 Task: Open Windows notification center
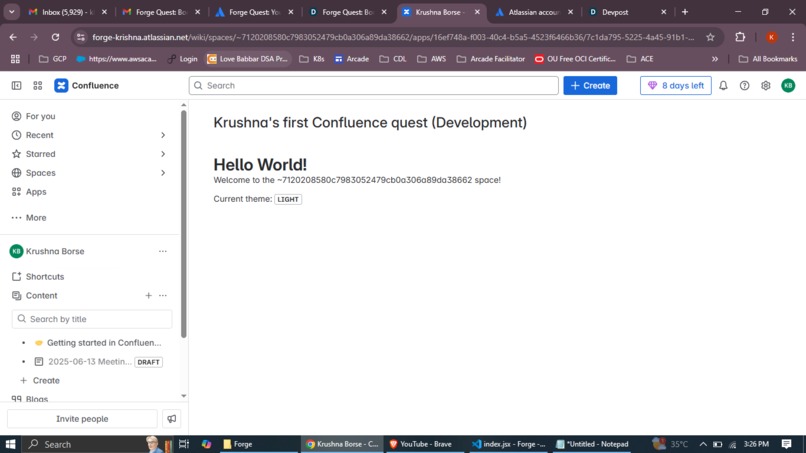(x=786, y=444)
